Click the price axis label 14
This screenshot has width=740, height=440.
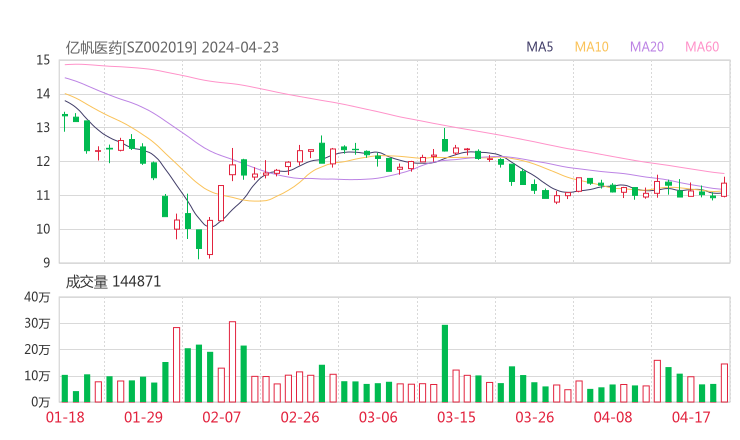coord(43,94)
